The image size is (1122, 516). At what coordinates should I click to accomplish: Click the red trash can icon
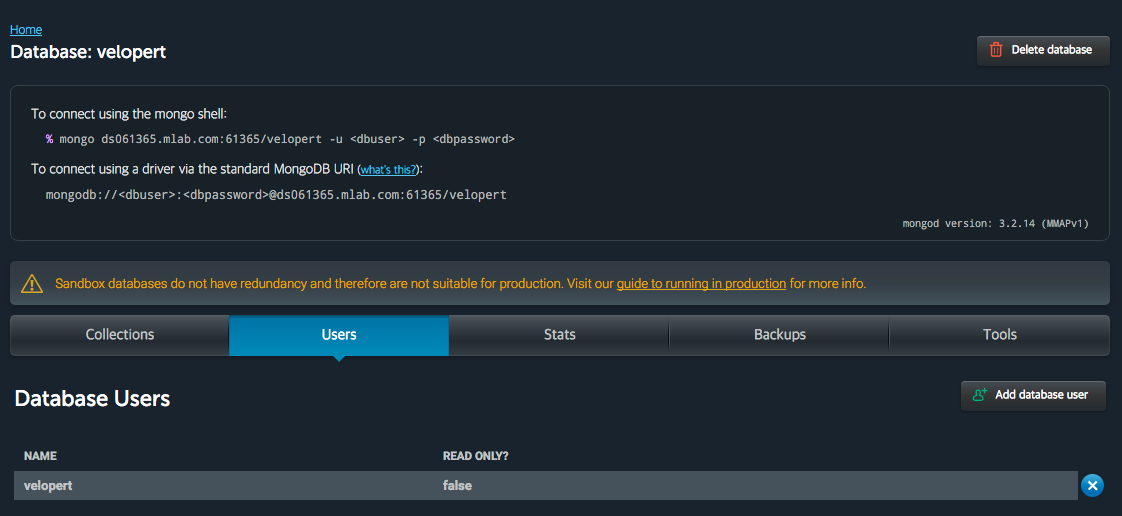[996, 50]
